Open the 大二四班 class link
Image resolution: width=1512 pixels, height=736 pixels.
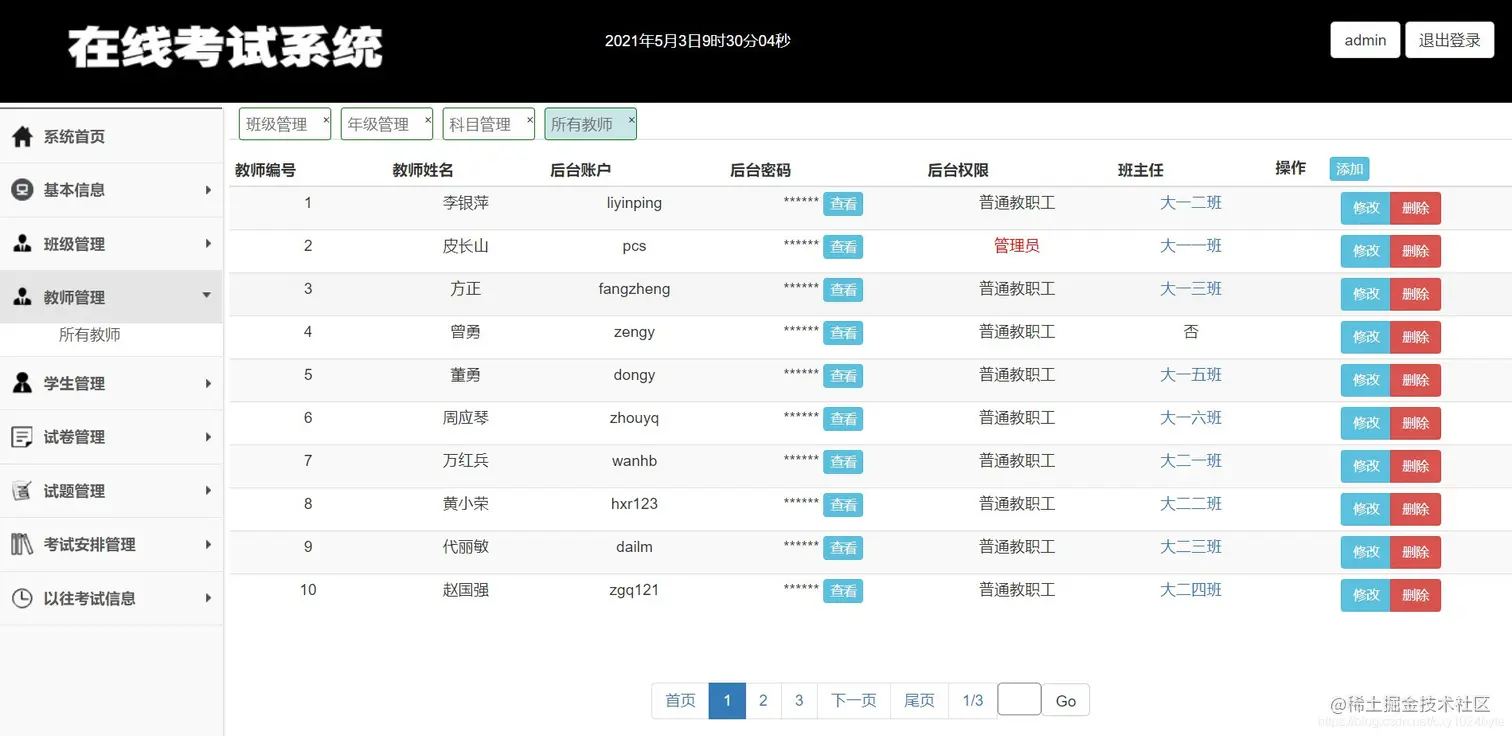point(1191,590)
